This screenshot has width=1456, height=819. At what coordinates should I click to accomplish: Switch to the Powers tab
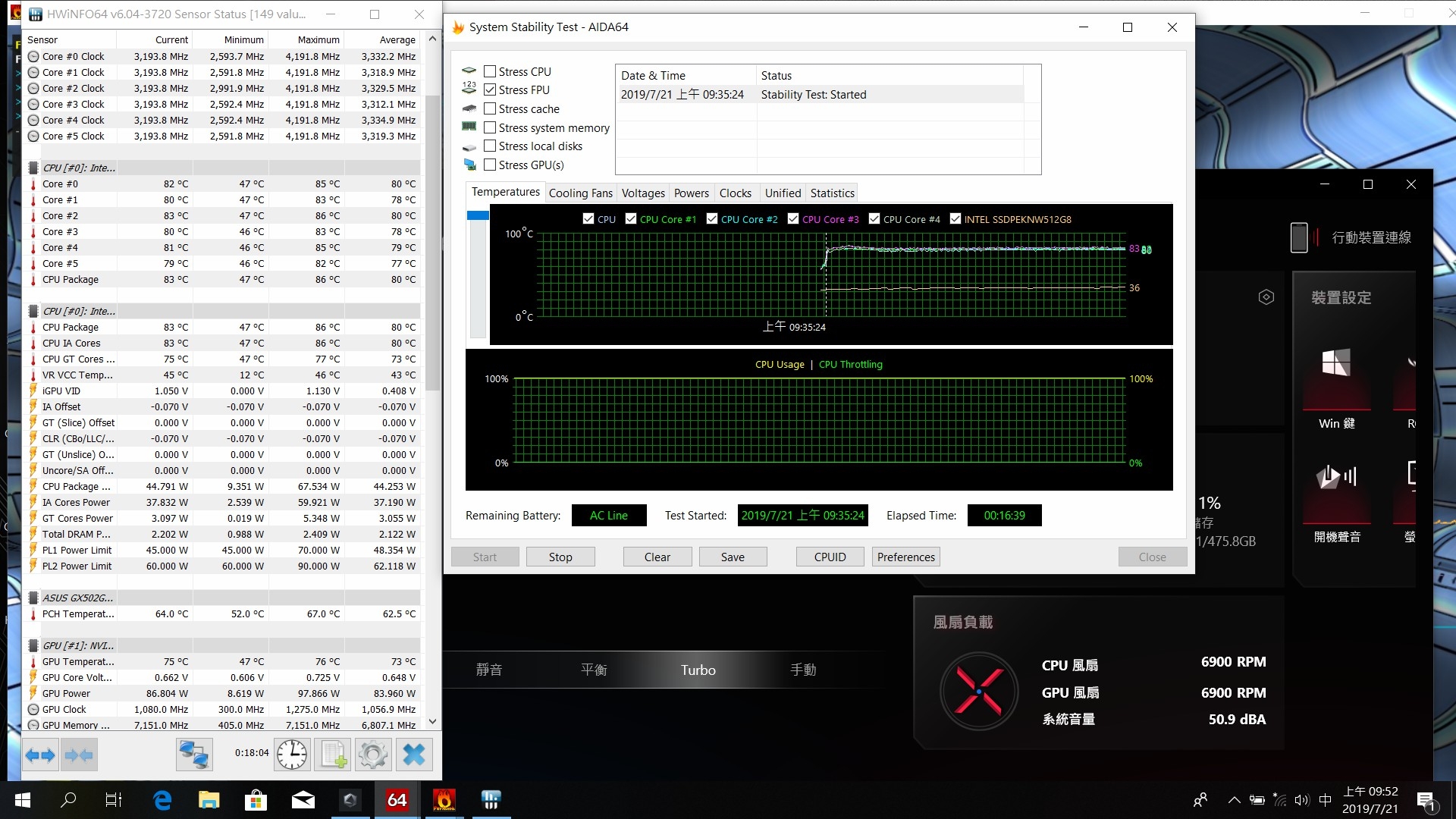(x=691, y=193)
